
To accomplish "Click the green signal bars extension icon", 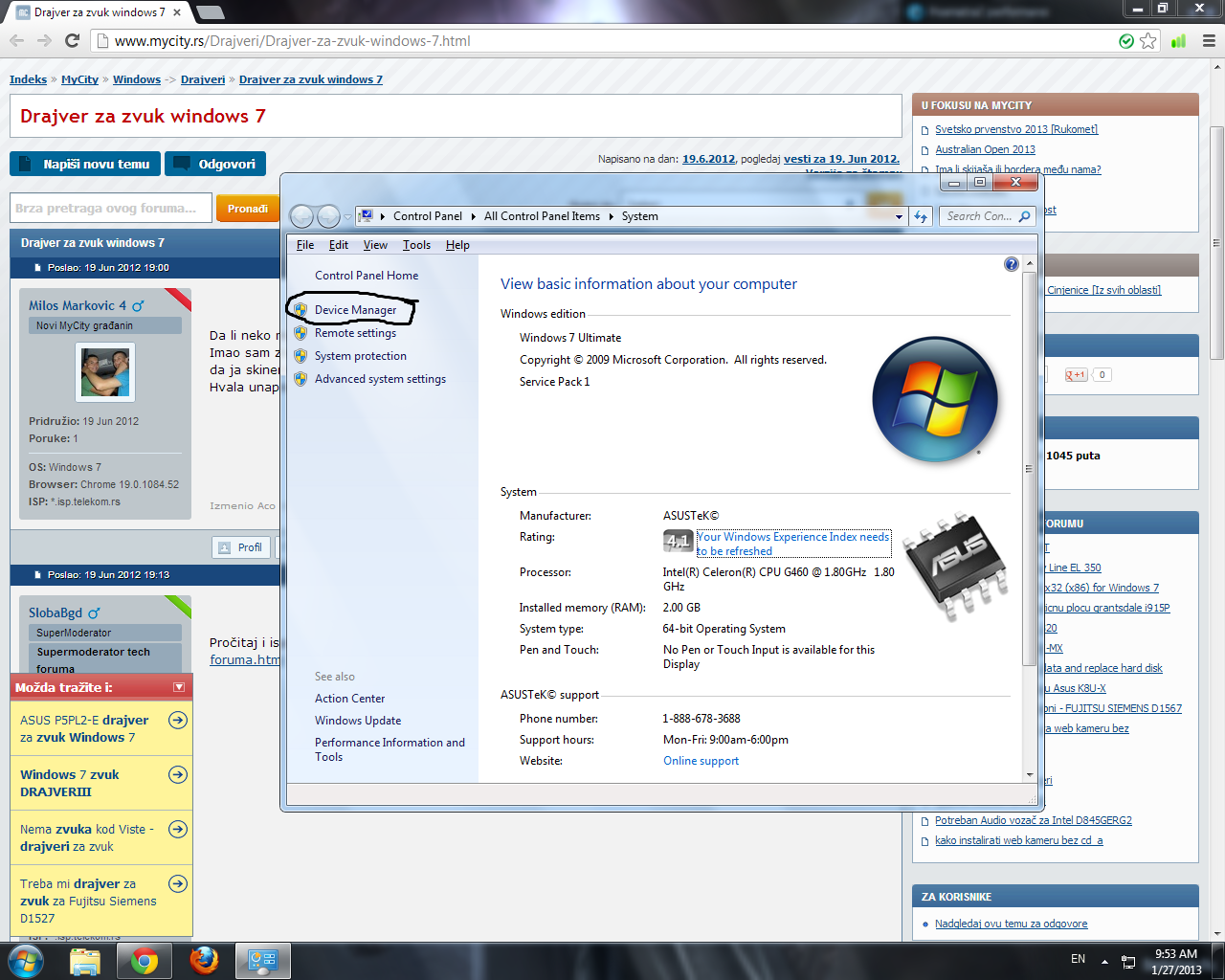I will coord(1179,41).
